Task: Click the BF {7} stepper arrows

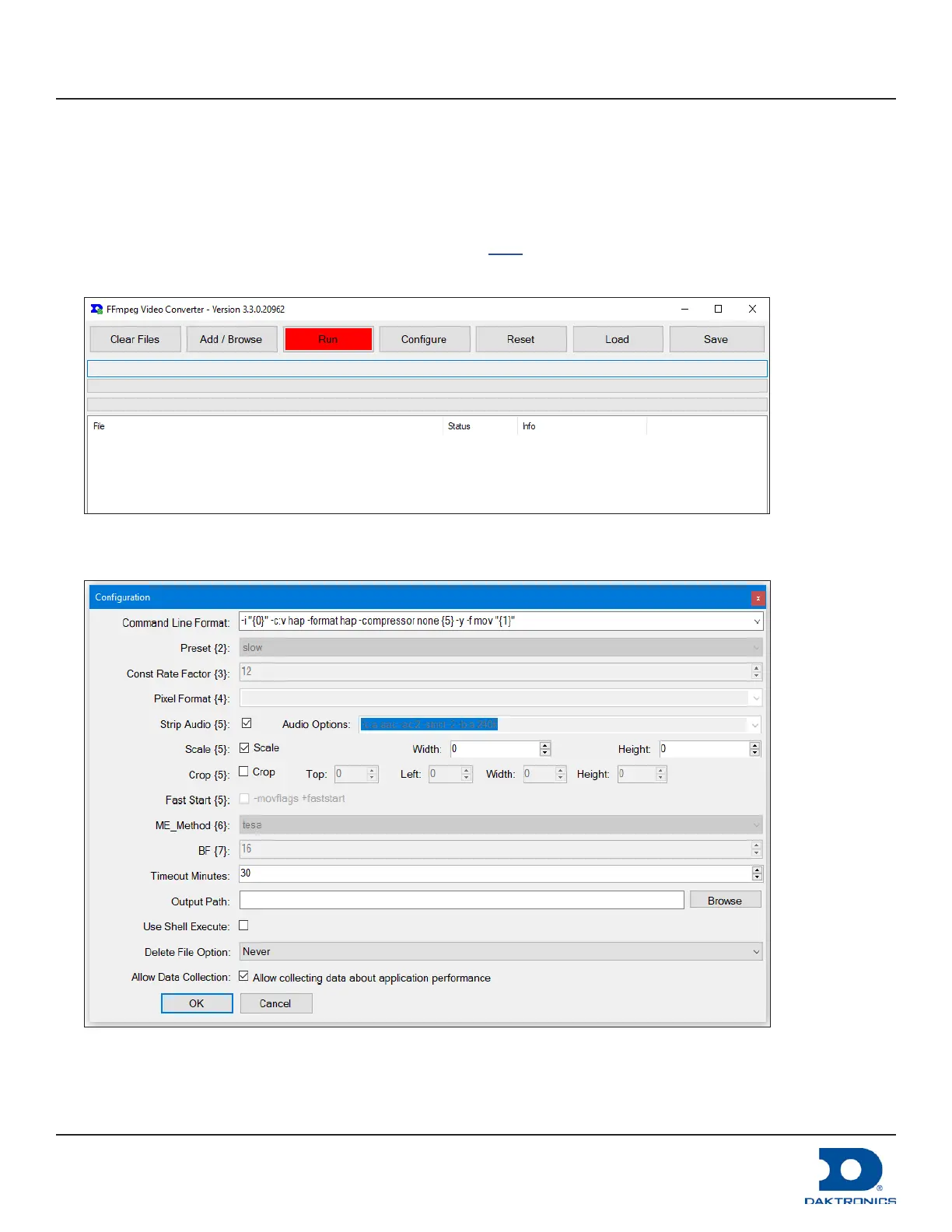Action: coord(757,849)
